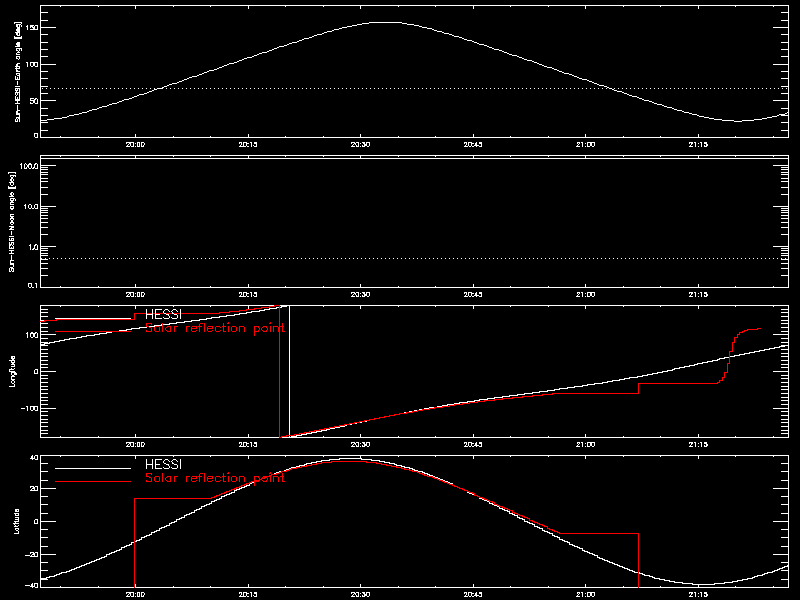Click the 50 tick in Earth angle panel
Screen dimensions: 800x600
pyautogui.click(x=34, y=101)
